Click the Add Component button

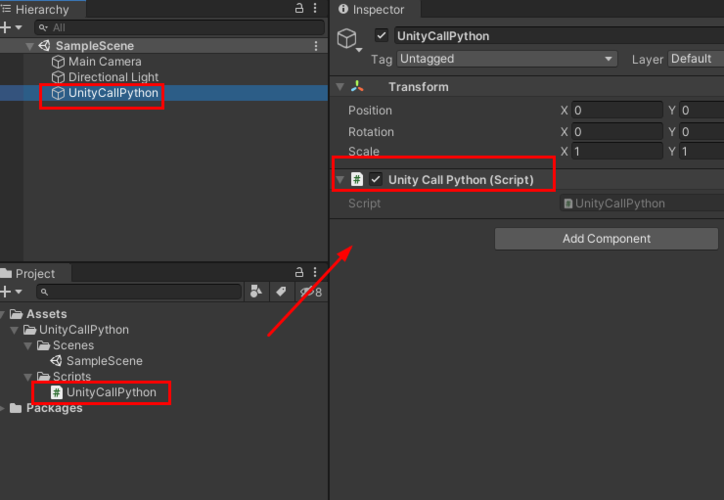(x=606, y=239)
